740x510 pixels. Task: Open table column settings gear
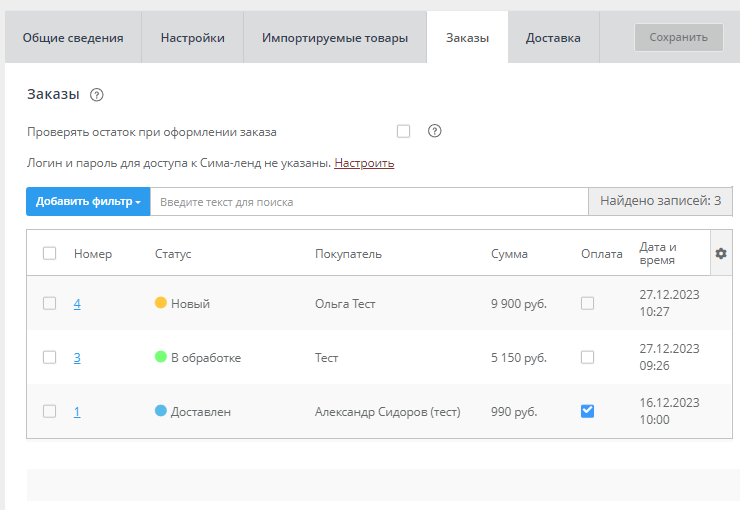pyautogui.click(x=721, y=254)
